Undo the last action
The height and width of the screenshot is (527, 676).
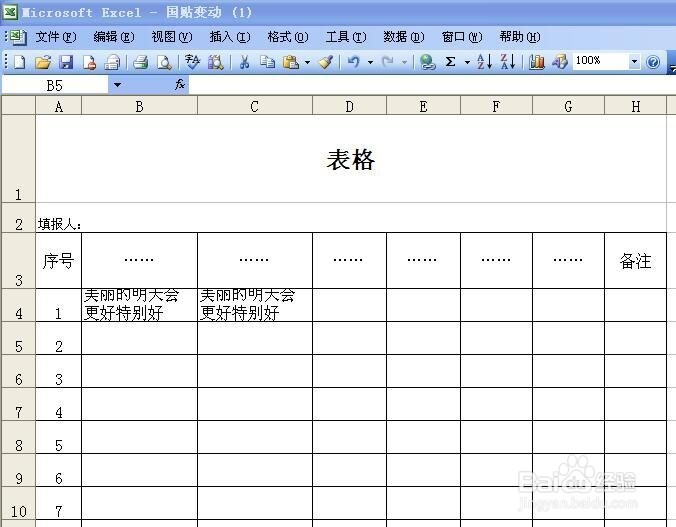pyautogui.click(x=354, y=62)
